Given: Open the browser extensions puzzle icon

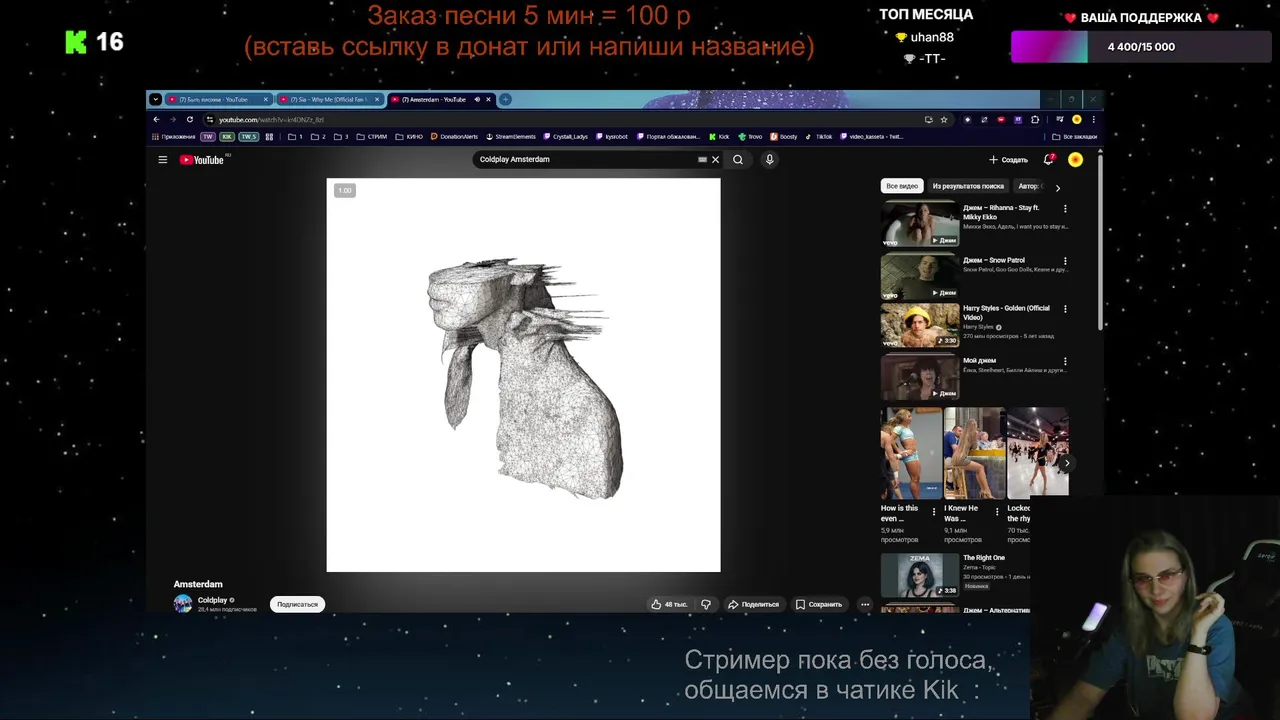Looking at the screenshot, I should coord(1035,119).
